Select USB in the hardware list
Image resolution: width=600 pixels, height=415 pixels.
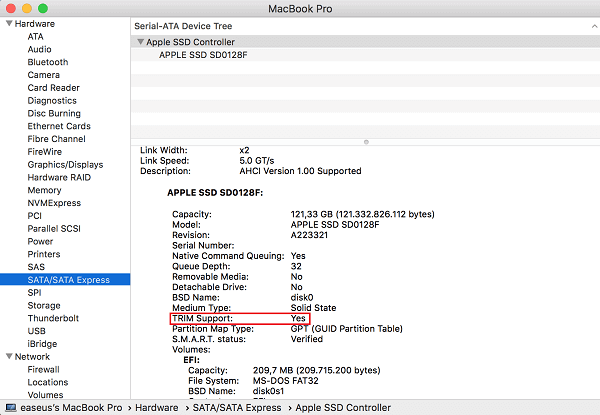(37, 330)
